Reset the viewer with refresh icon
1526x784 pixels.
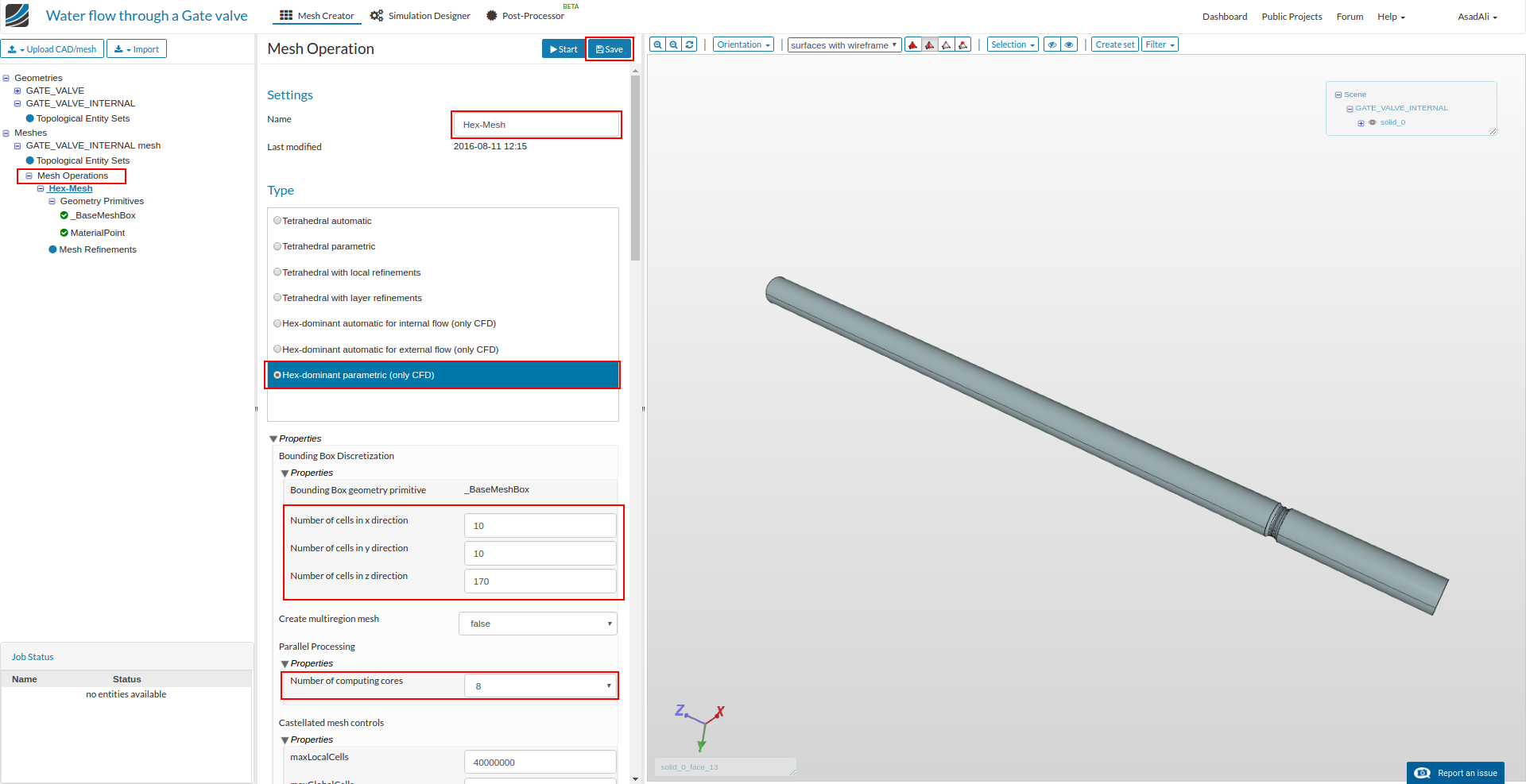point(689,44)
